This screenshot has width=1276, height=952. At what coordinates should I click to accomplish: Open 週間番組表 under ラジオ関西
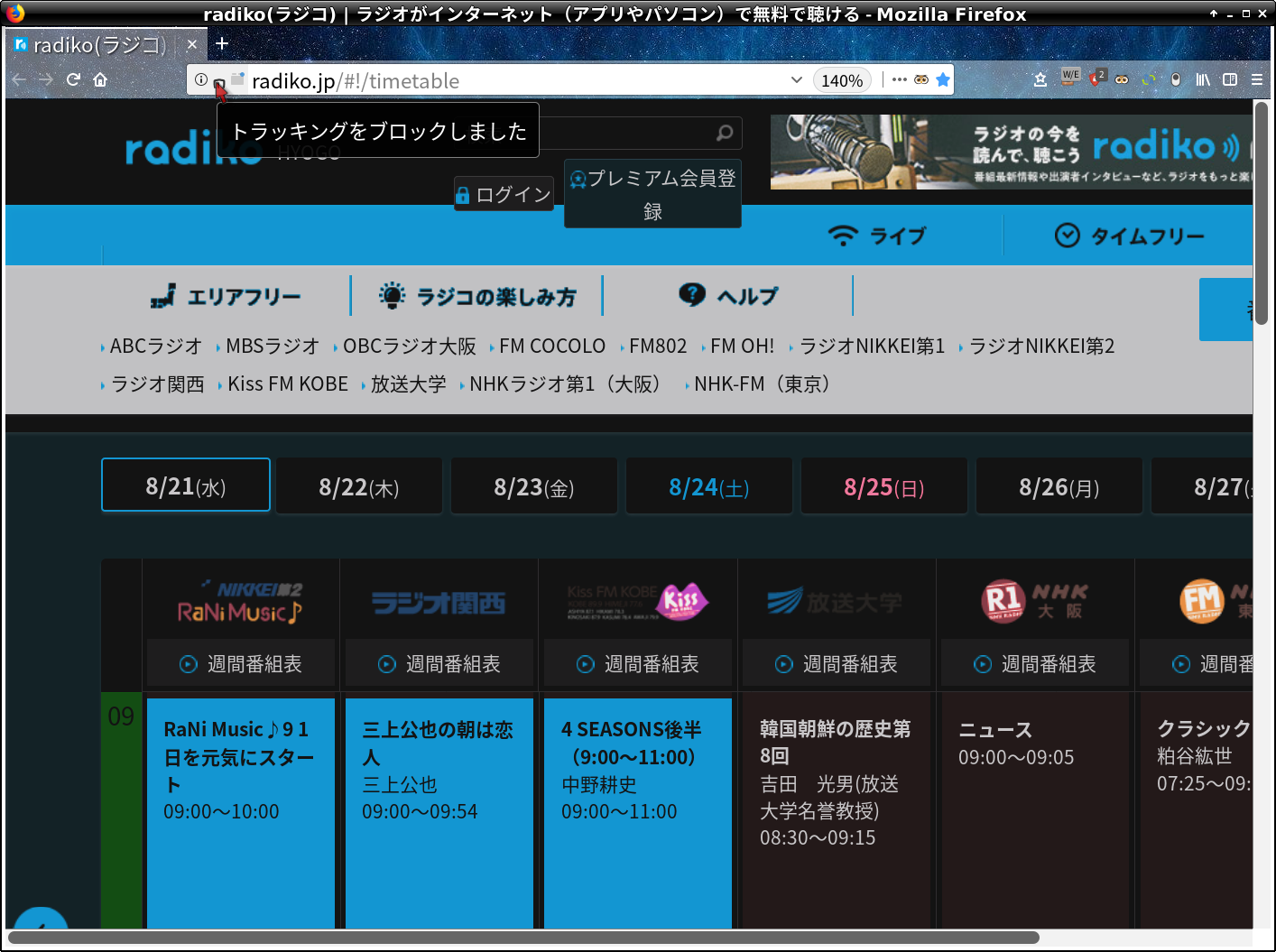click(x=439, y=664)
